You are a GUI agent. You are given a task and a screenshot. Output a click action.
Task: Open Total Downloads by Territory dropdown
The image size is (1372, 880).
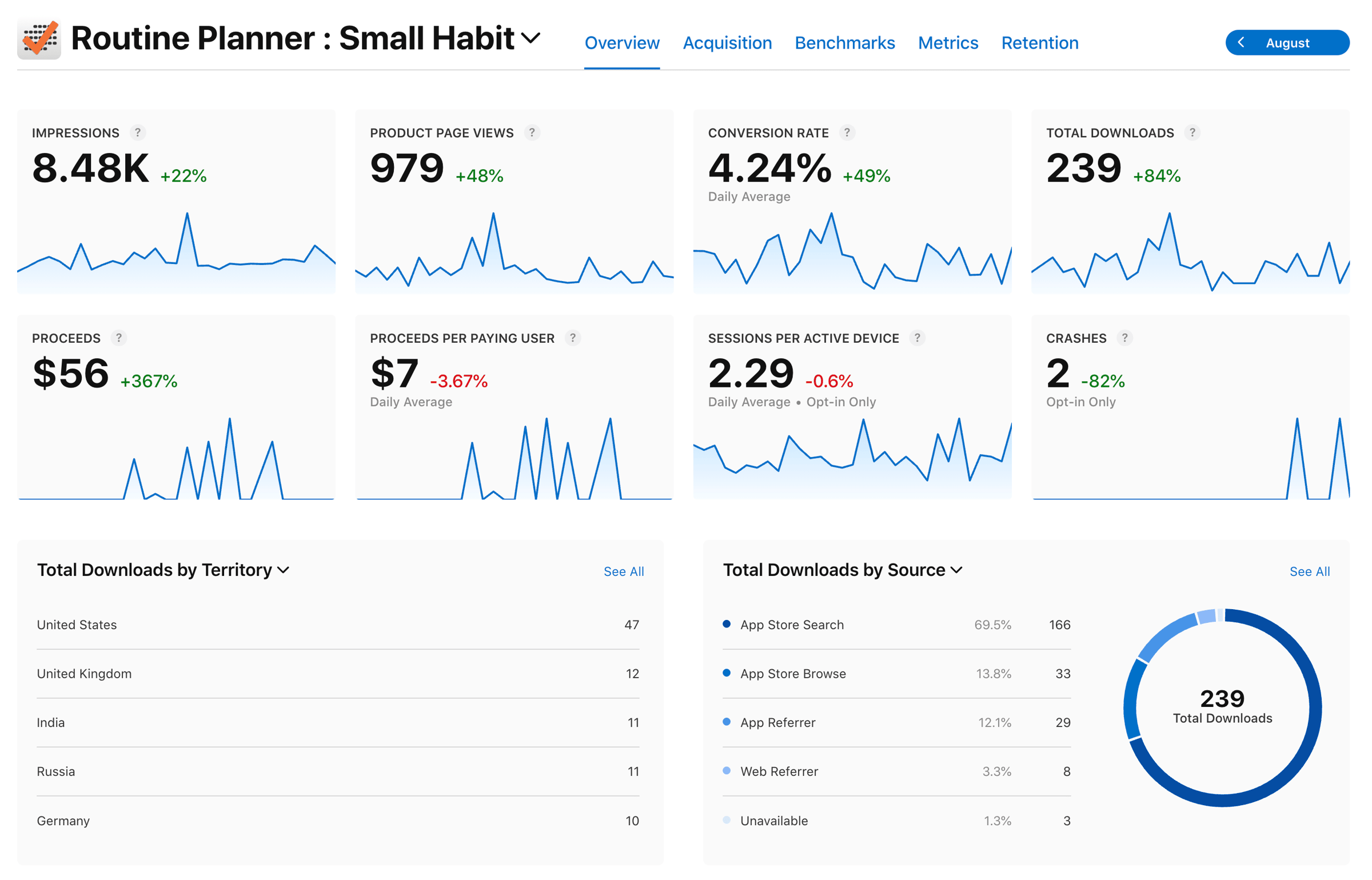283,570
